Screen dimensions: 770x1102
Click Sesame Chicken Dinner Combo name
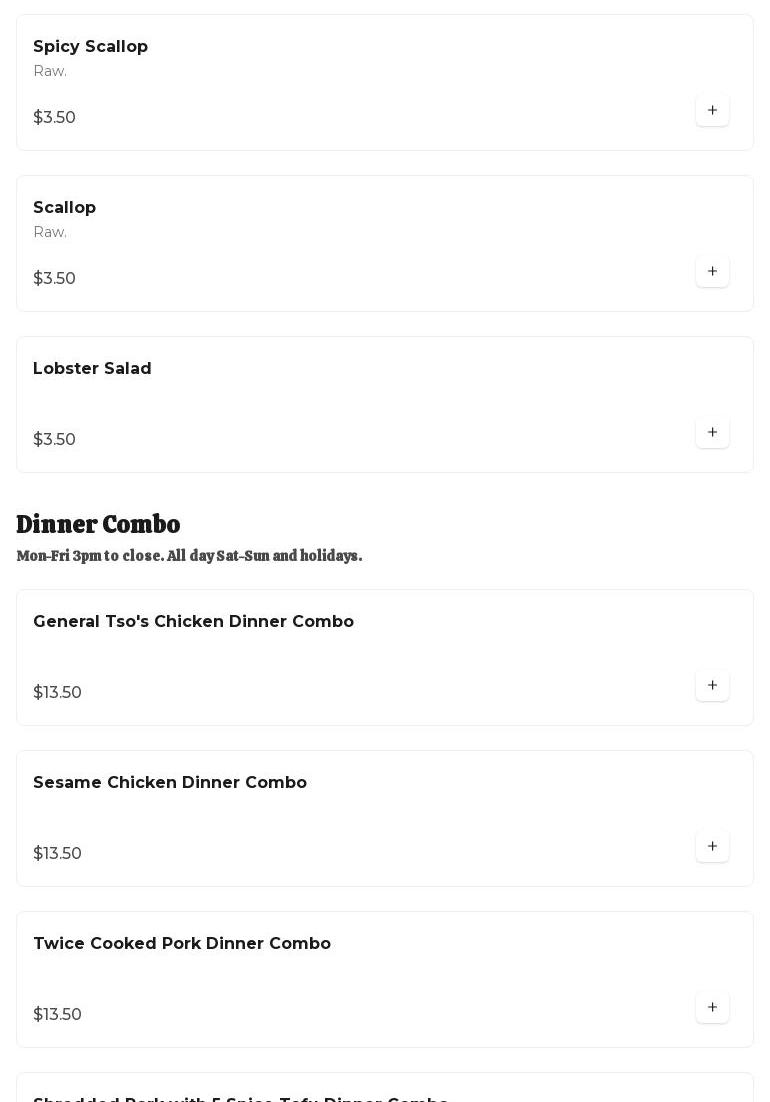tap(170, 783)
